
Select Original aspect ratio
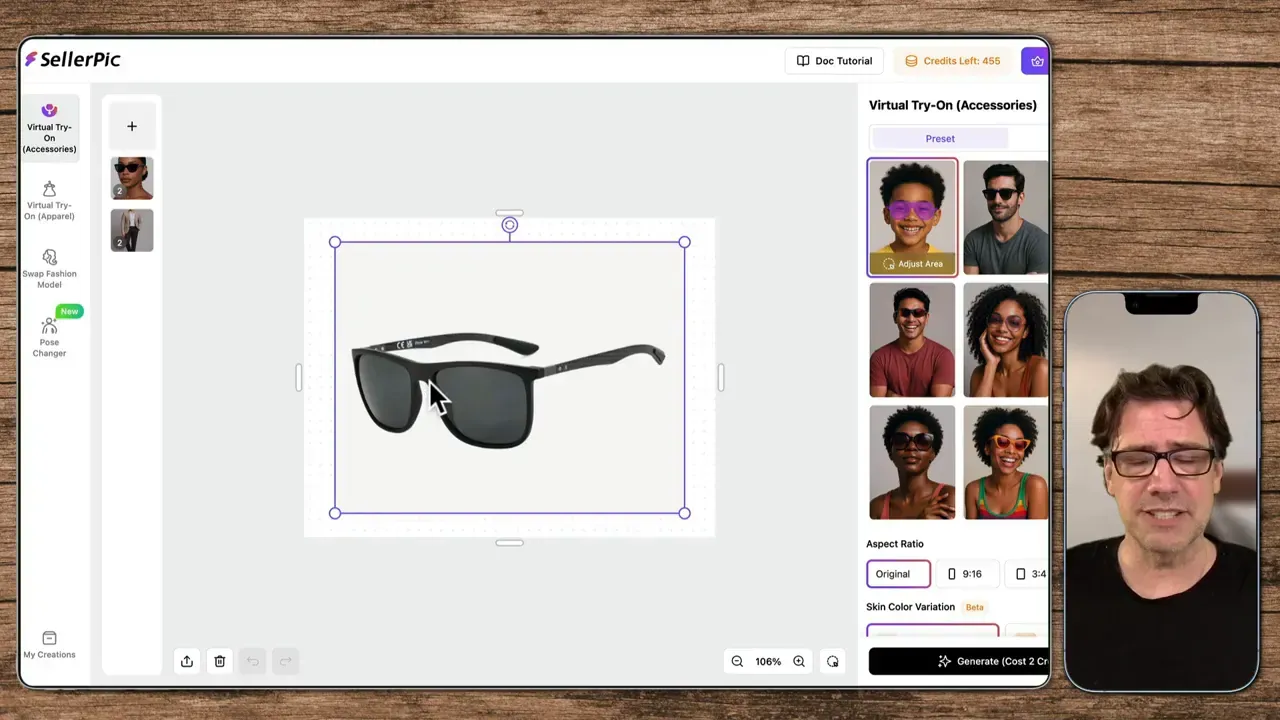pos(897,574)
